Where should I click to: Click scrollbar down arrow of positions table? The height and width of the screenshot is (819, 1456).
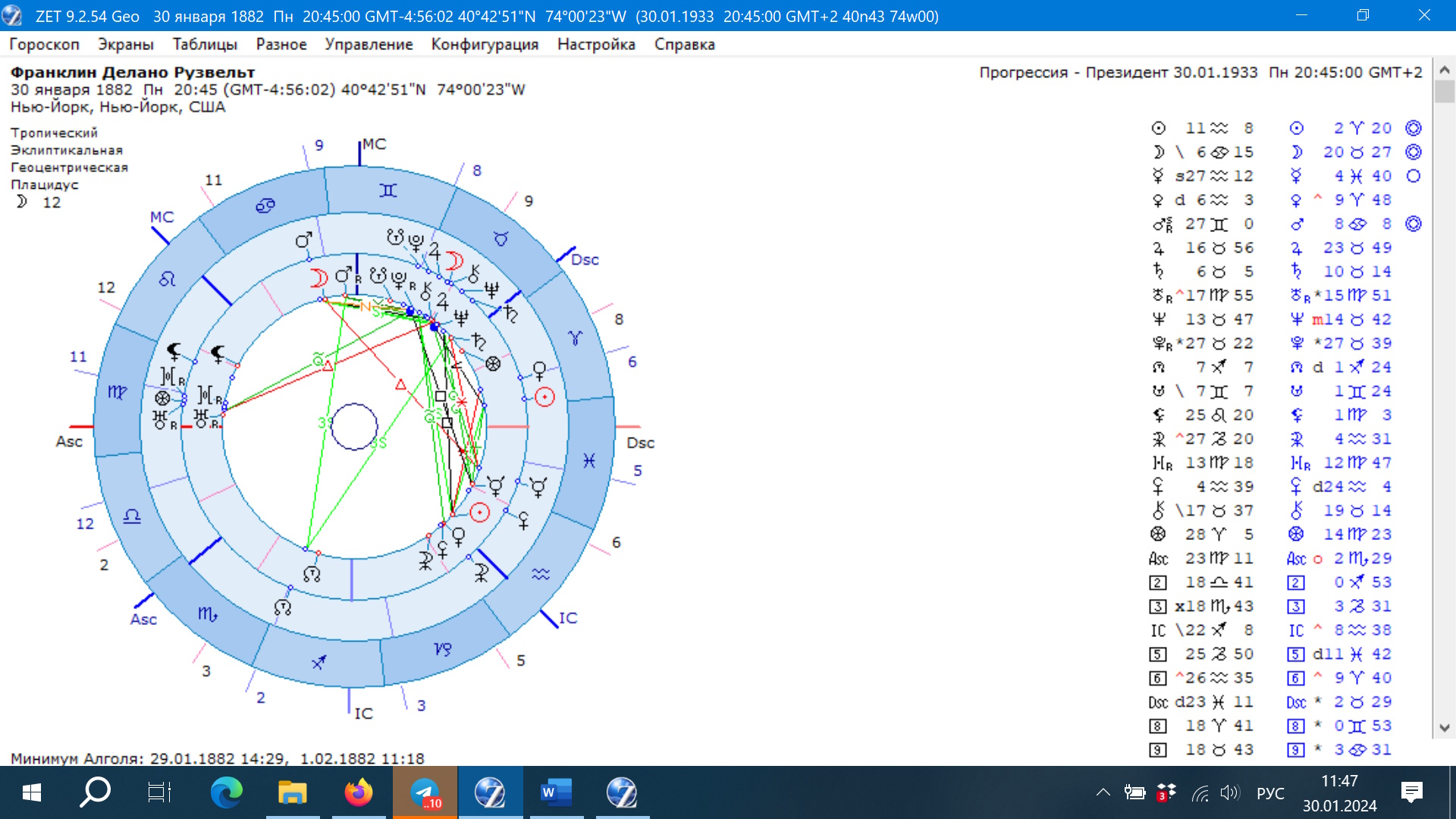click(x=1444, y=727)
